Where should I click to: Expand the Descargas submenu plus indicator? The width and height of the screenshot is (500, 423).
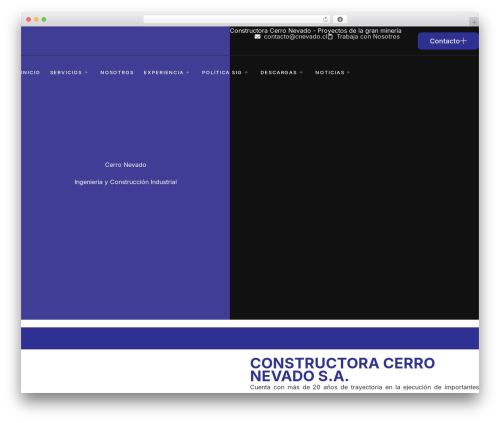click(x=301, y=72)
